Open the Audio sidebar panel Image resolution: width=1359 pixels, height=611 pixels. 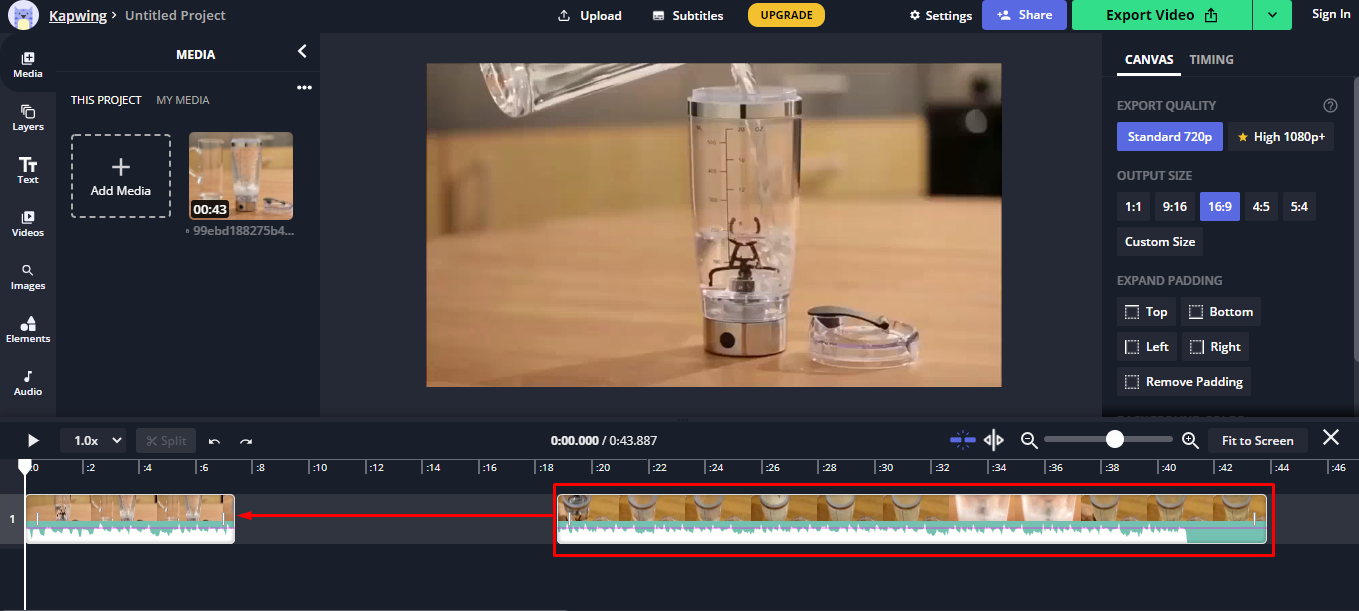28,383
